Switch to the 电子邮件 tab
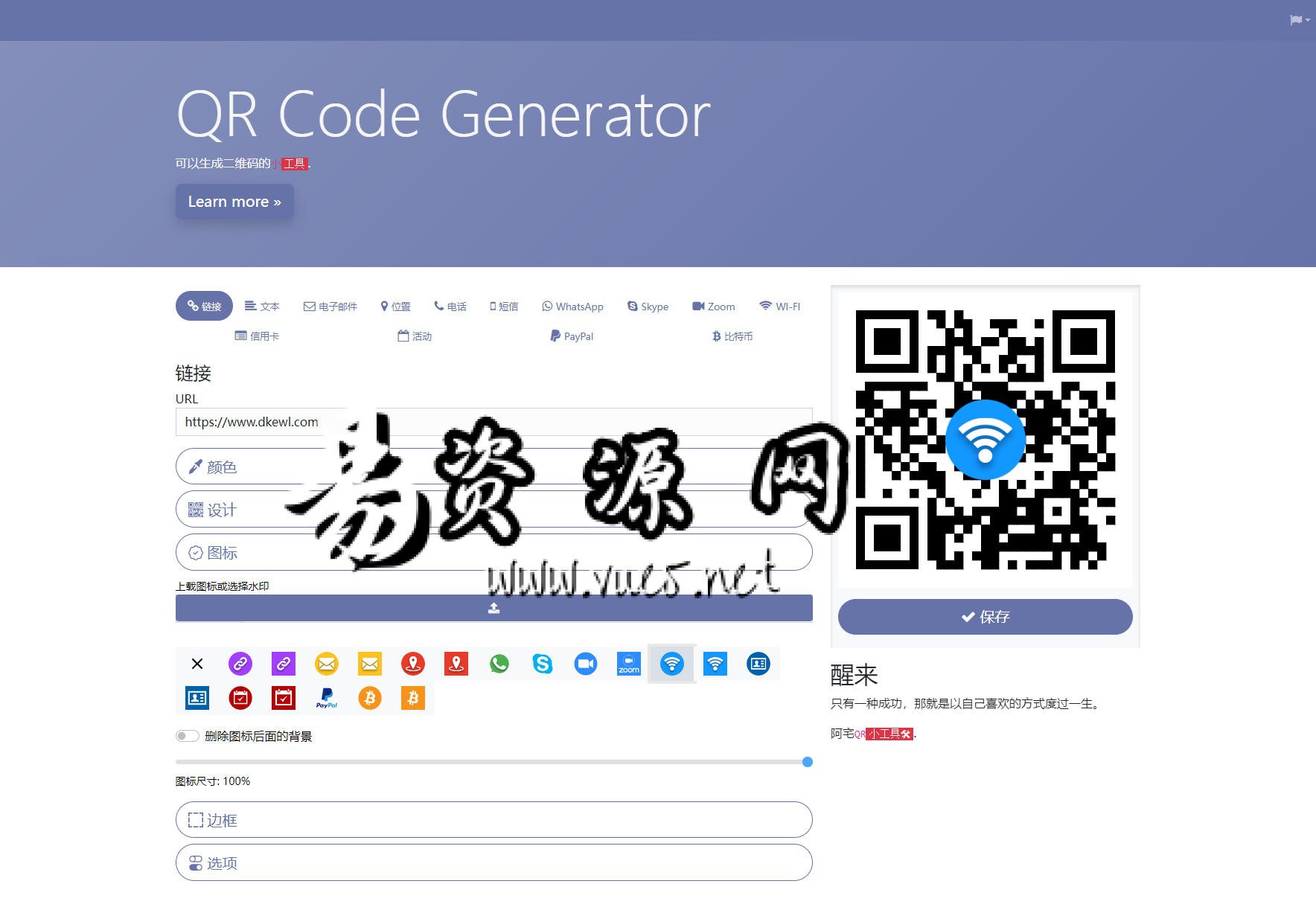This screenshot has height=910, width=1316. [330, 306]
